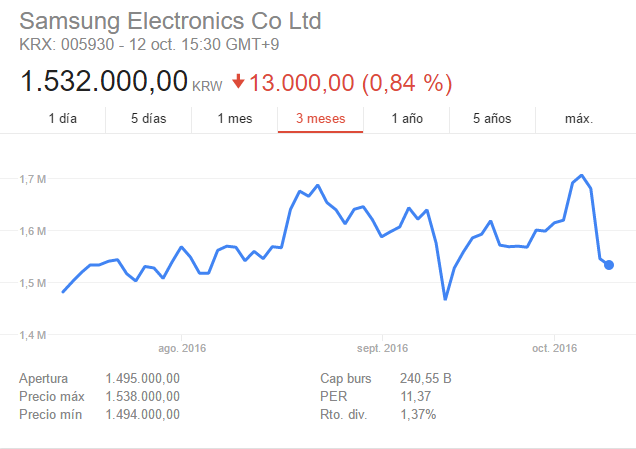This screenshot has width=636, height=449.
Task: Show the 1 año chart range
Action: coord(407,119)
